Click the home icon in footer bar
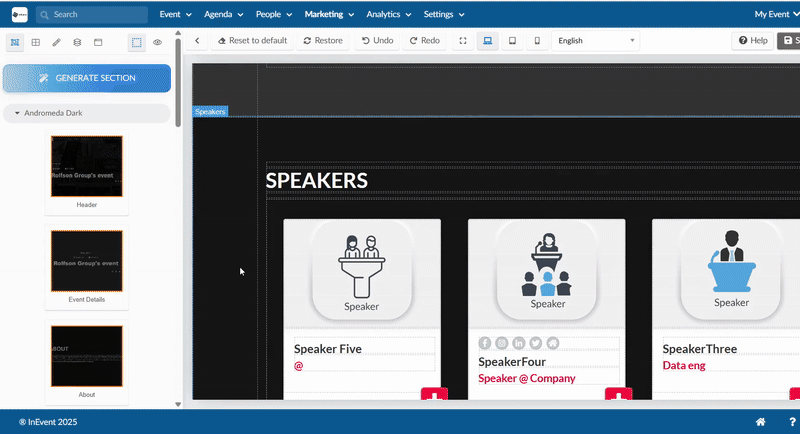Image resolution: width=800 pixels, height=434 pixels. pyautogui.click(x=760, y=422)
